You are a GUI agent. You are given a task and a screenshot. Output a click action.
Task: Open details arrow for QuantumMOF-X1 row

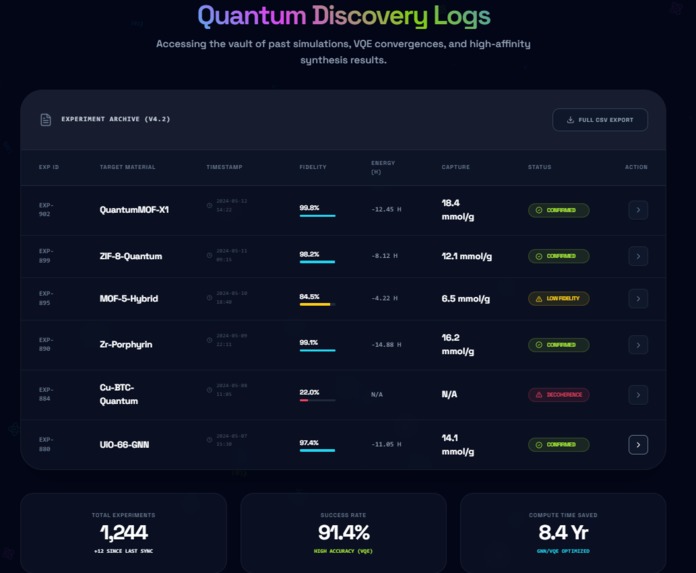638,210
